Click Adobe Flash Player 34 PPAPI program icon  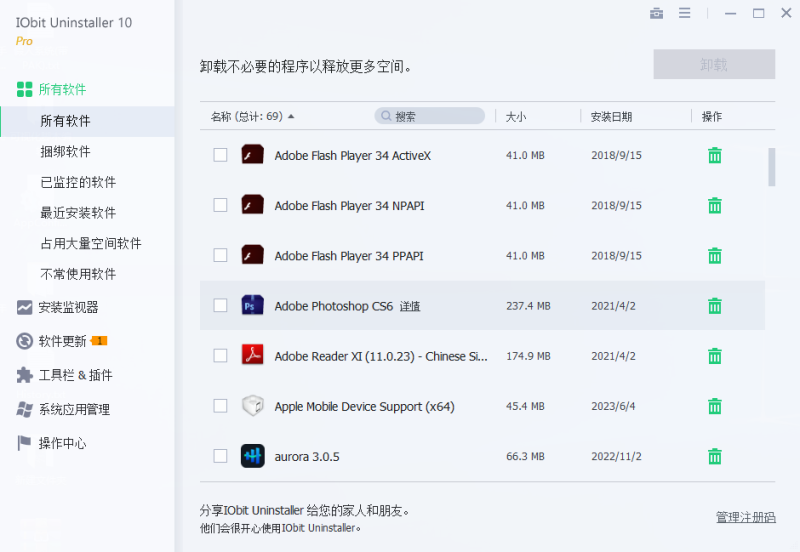point(253,255)
